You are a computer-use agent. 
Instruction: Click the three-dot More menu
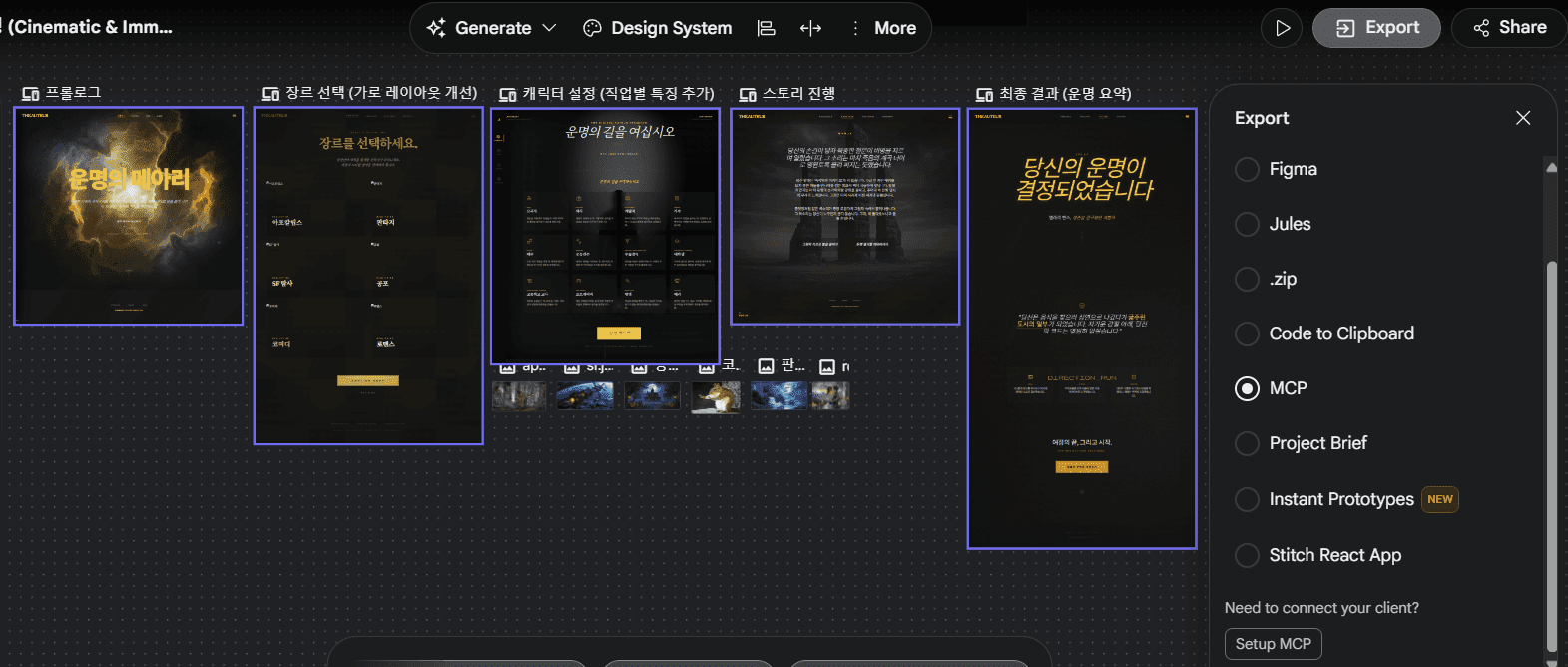coord(883,28)
